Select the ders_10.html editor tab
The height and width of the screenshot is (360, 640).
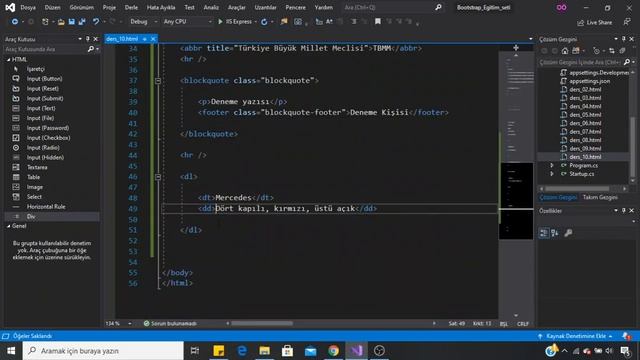[122, 39]
